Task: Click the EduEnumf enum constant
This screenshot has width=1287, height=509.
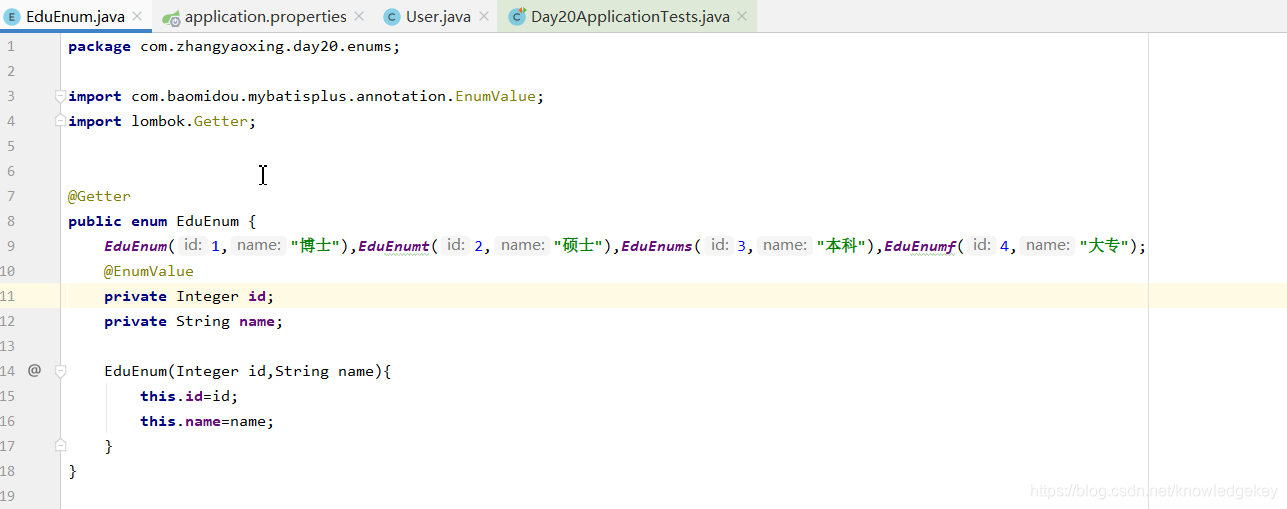Action: [921, 246]
